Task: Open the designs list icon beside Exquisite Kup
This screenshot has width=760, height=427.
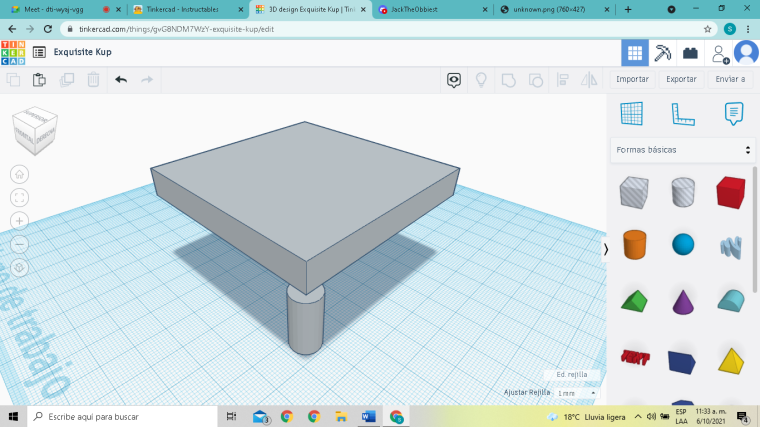Action: pos(39,52)
